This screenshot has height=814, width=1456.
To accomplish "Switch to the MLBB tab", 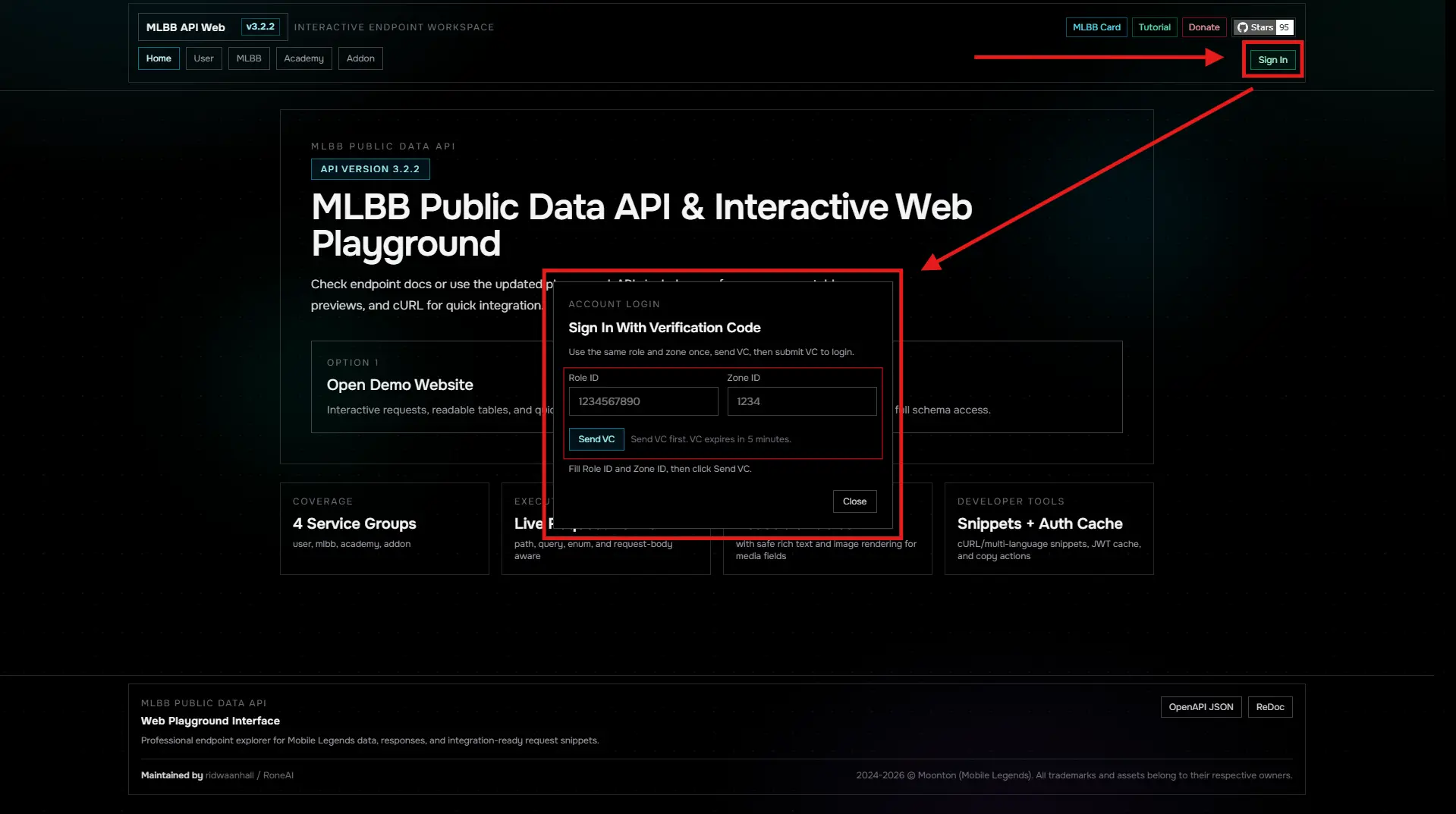I will (x=249, y=58).
